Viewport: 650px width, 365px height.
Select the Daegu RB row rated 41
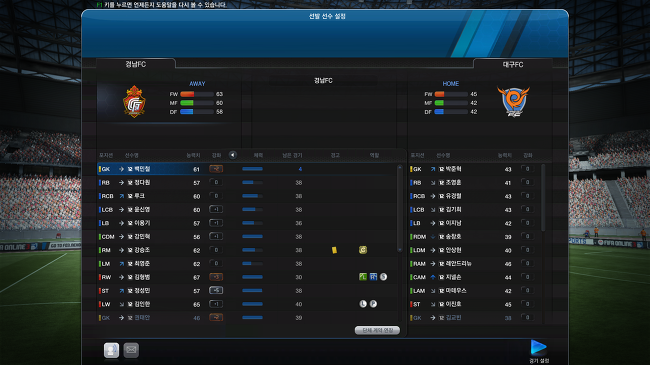click(474, 182)
